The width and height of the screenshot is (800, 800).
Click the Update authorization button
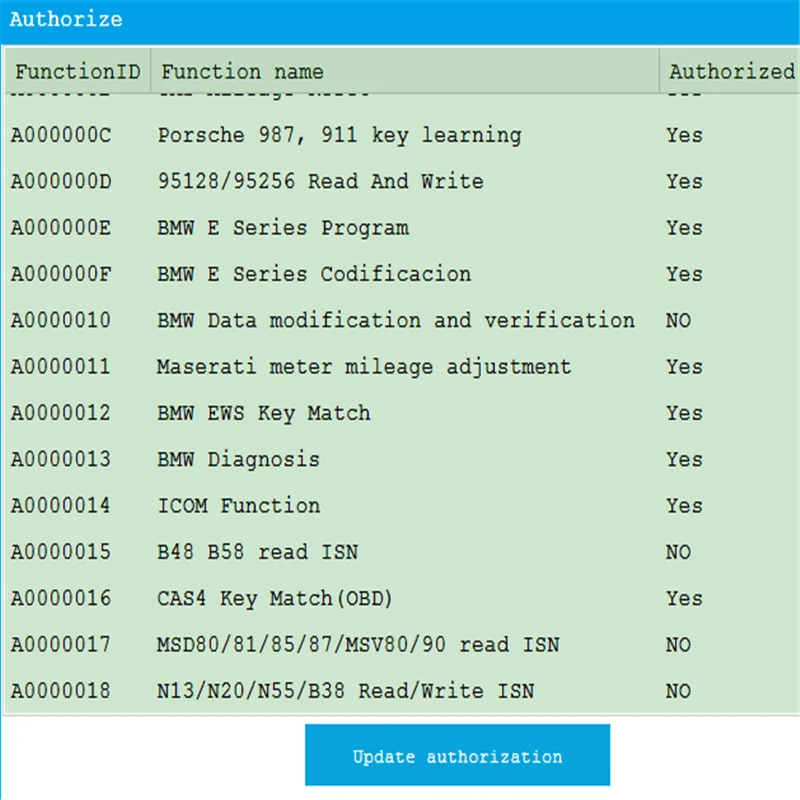tap(457, 755)
